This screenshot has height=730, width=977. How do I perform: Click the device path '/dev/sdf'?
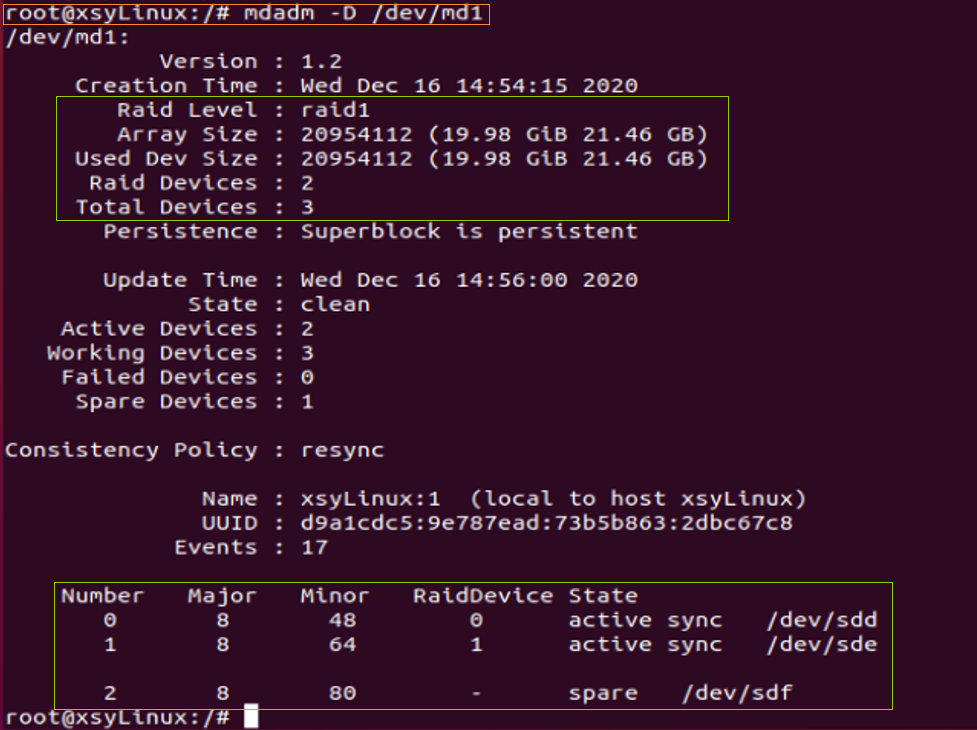pos(737,693)
